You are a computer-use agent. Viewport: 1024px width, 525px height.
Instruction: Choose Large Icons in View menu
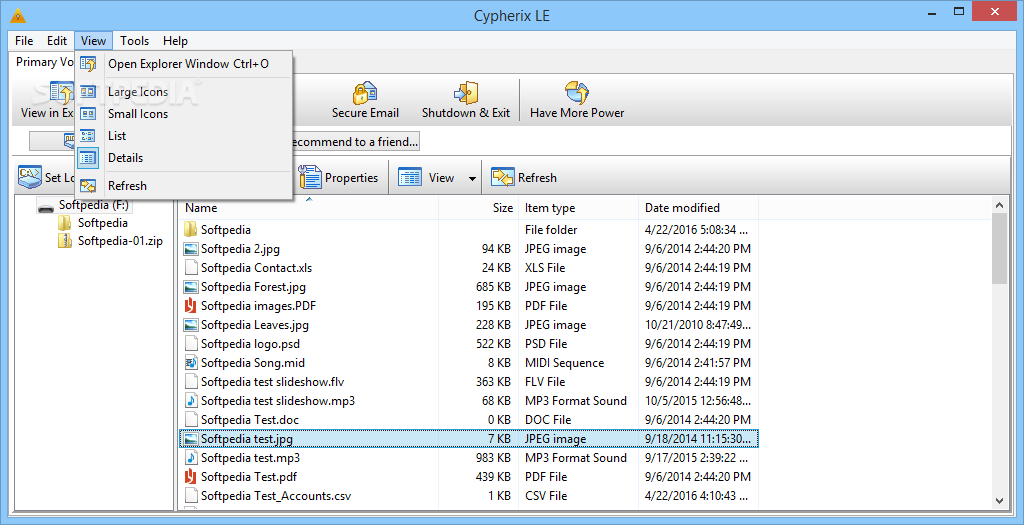184,92
